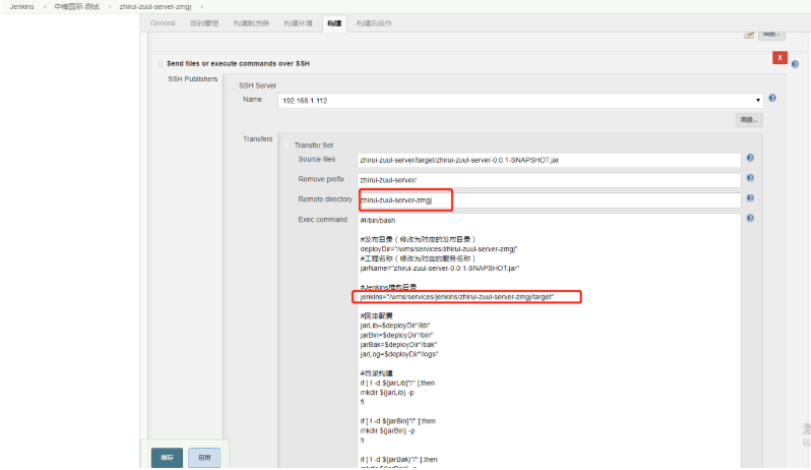Go to Jenkins breadcrumb home link

(22, 7)
